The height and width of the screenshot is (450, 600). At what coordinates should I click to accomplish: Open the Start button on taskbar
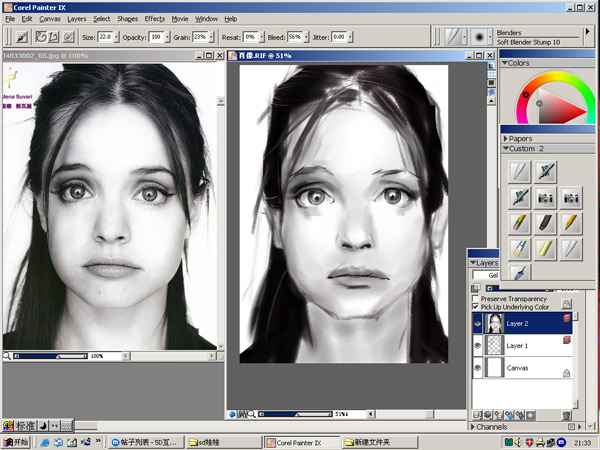pos(16,442)
